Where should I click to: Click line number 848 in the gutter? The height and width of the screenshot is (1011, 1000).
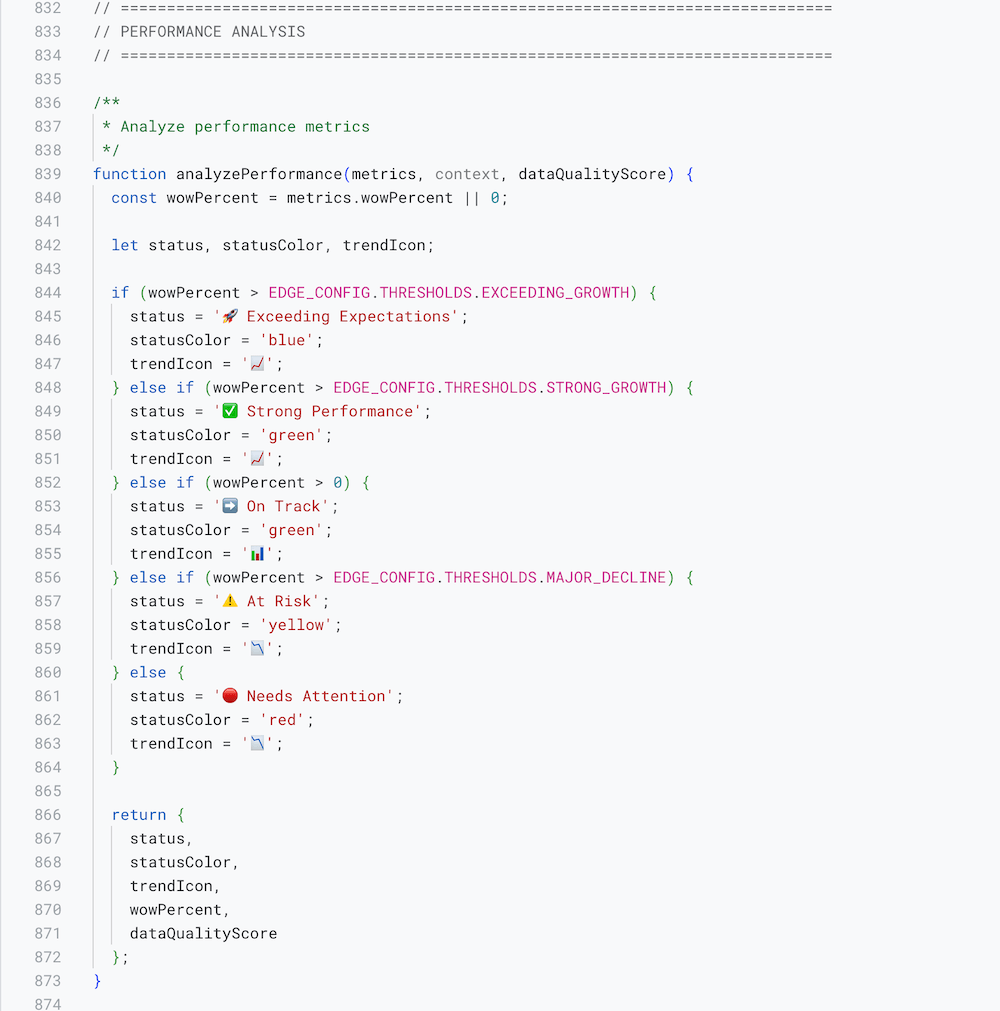pos(48,388)
